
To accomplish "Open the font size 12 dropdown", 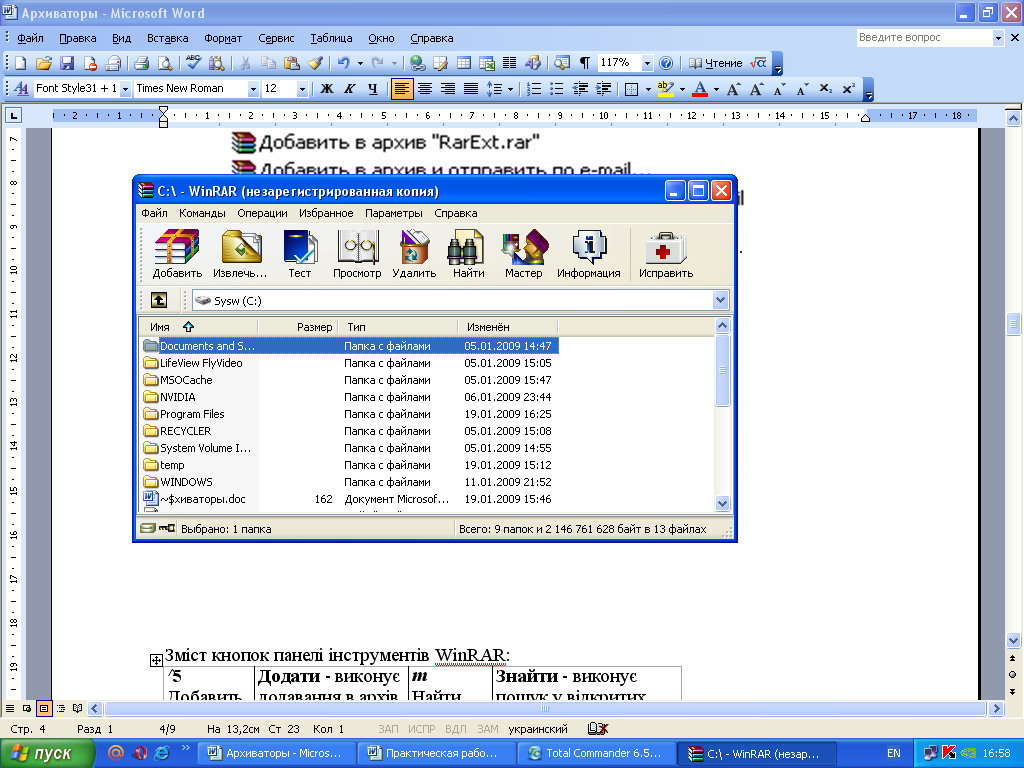I will pyautogui.click(x=302, y=89).
